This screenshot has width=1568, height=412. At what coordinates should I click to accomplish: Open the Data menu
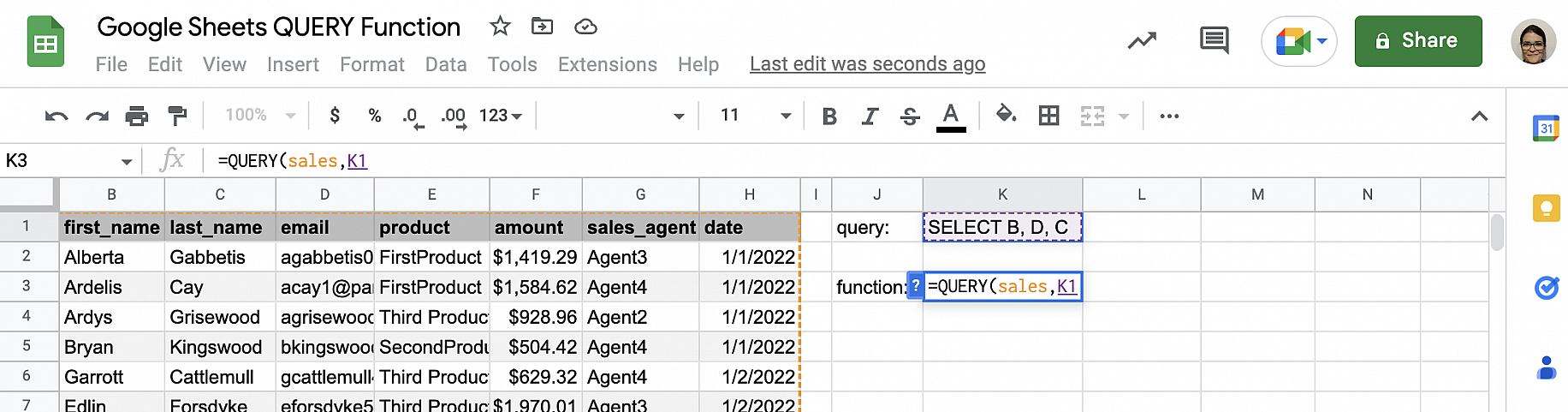tap(446, 64)
